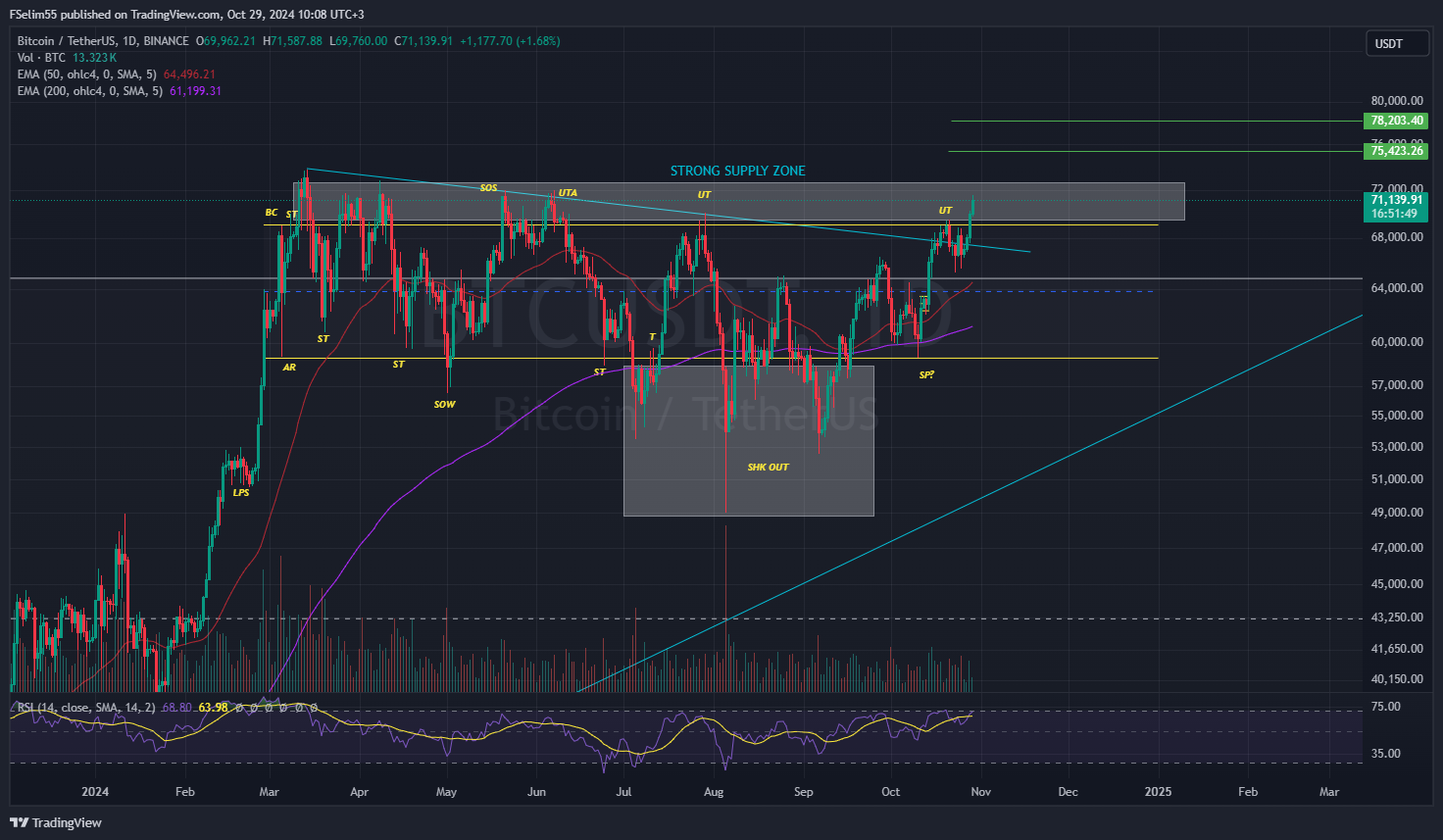Click the 2025 label on time axis
Viewport: 1443px width, 840px height.
tap(1158, 792)
